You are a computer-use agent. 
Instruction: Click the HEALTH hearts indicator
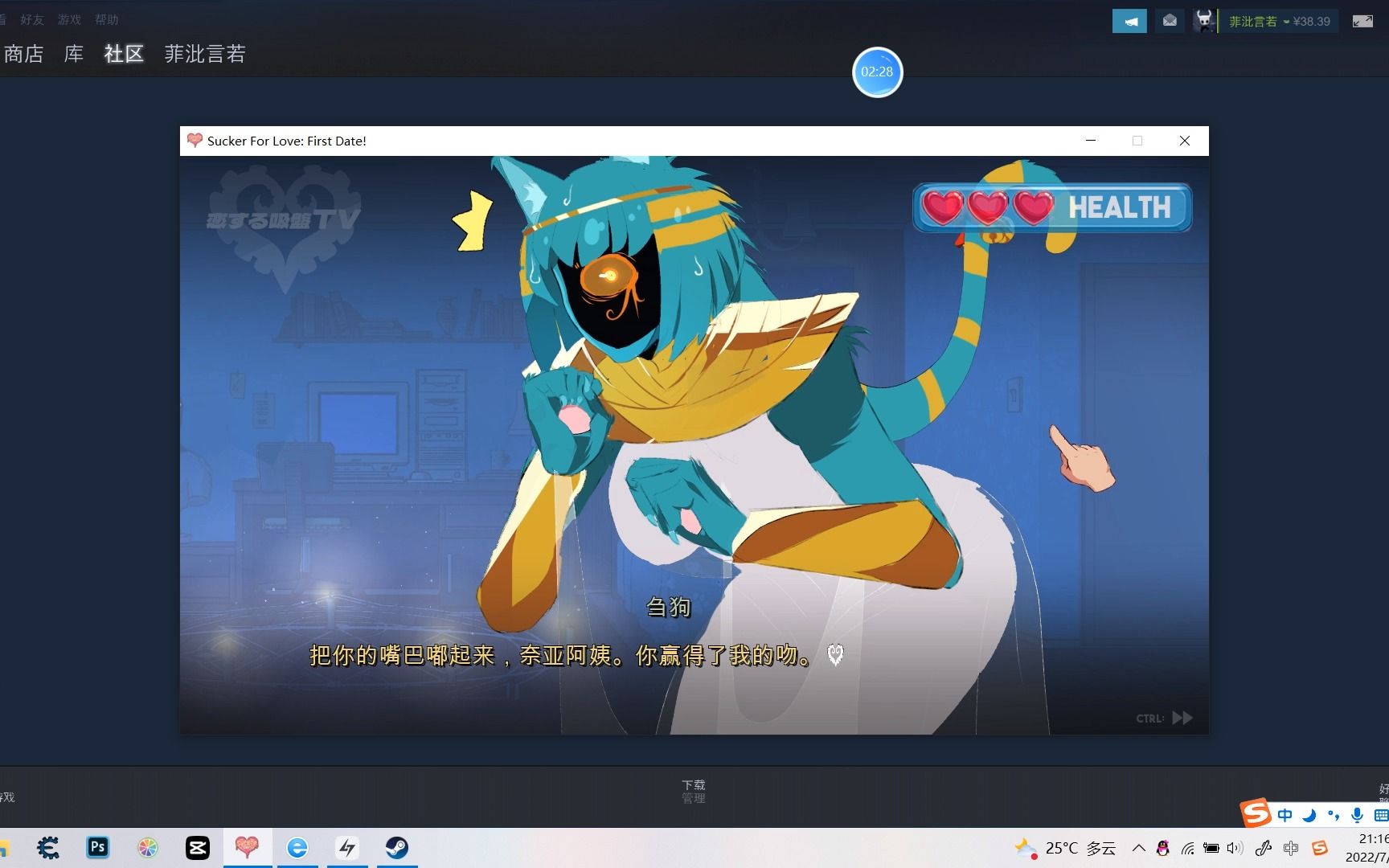pos(1052,207)
